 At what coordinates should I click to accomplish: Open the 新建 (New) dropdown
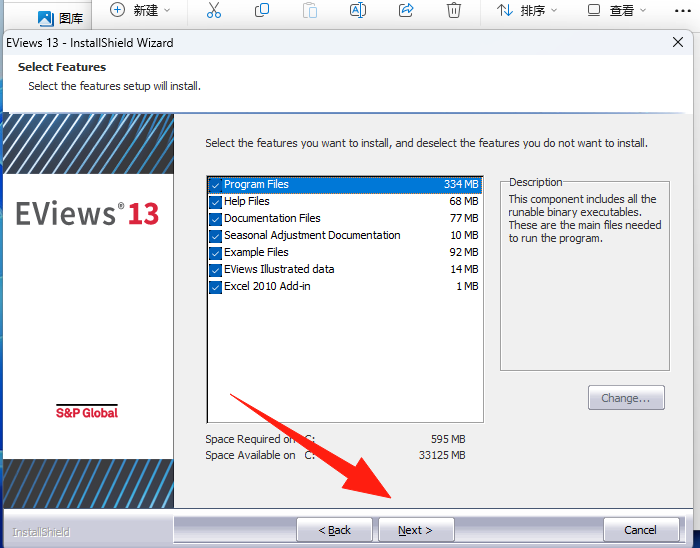[140, 11]
